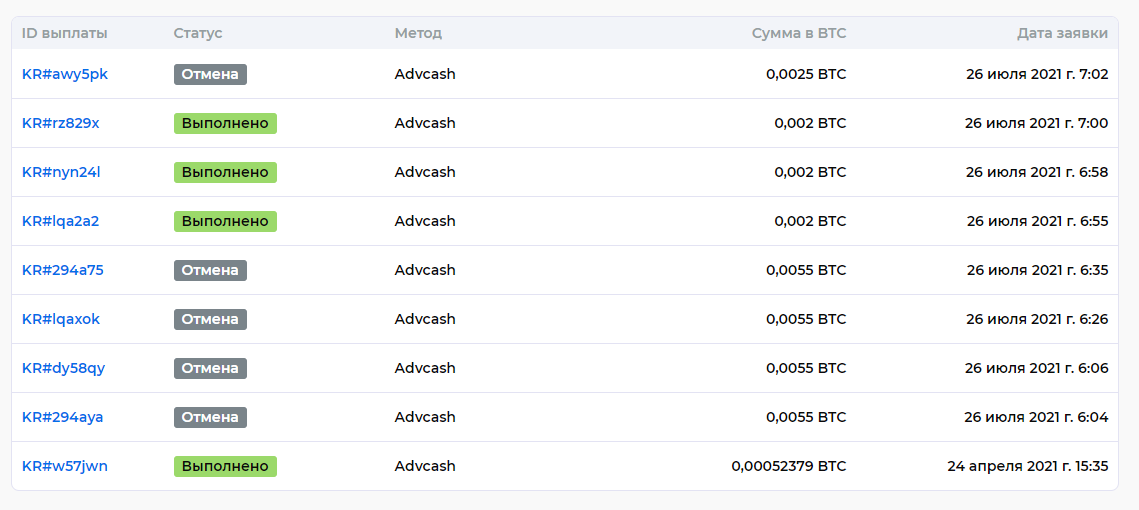Click the 'Метод' column header
This screenshot has width=1139, height=510.
click(418, 33)
